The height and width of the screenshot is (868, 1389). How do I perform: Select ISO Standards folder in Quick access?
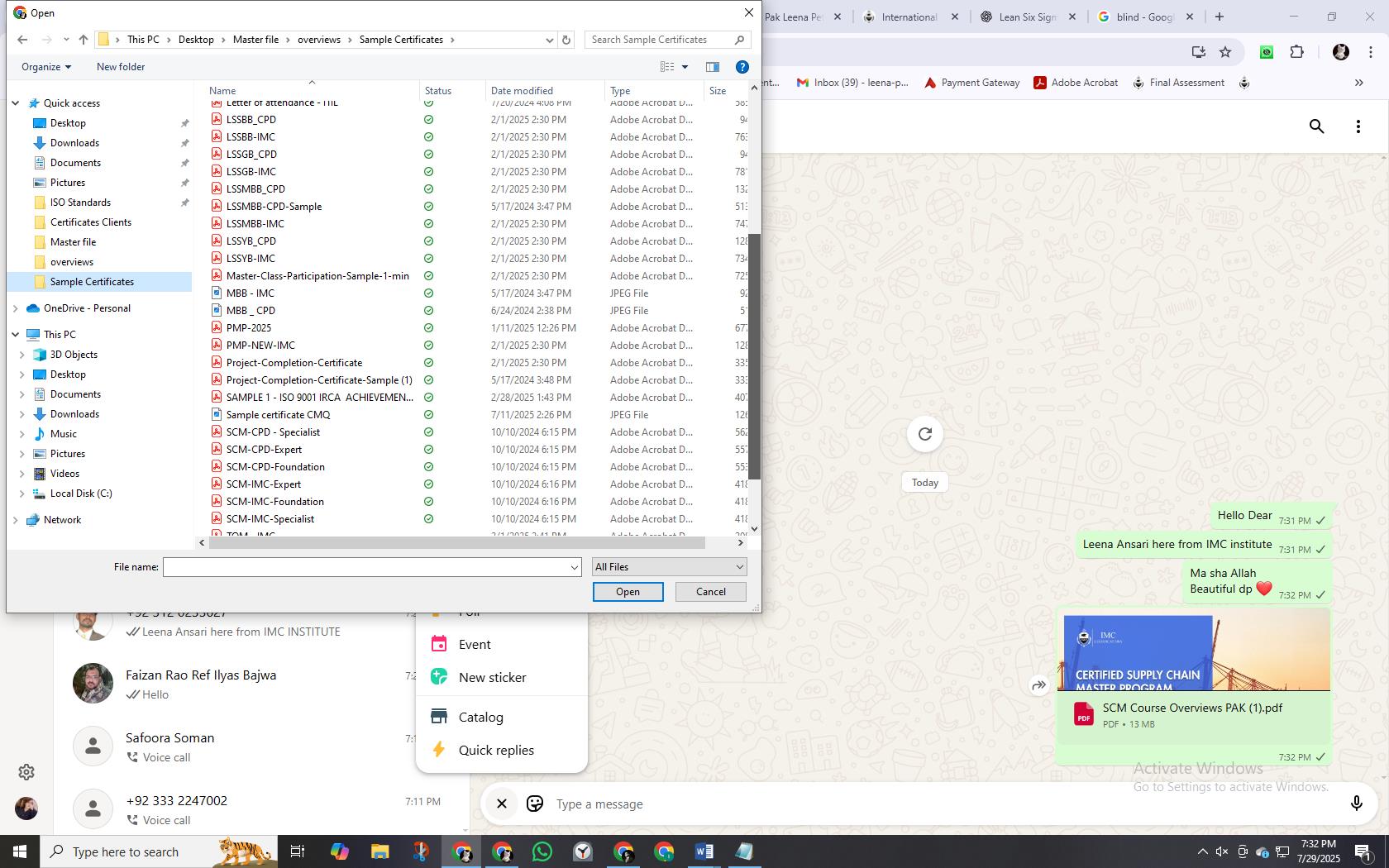(80, 203)
